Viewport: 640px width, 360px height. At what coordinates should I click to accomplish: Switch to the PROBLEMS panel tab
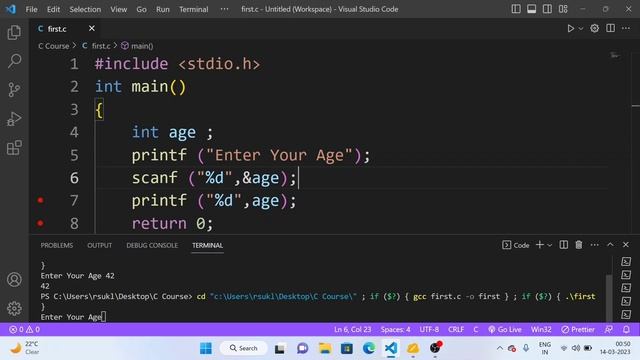coord(57,245)
